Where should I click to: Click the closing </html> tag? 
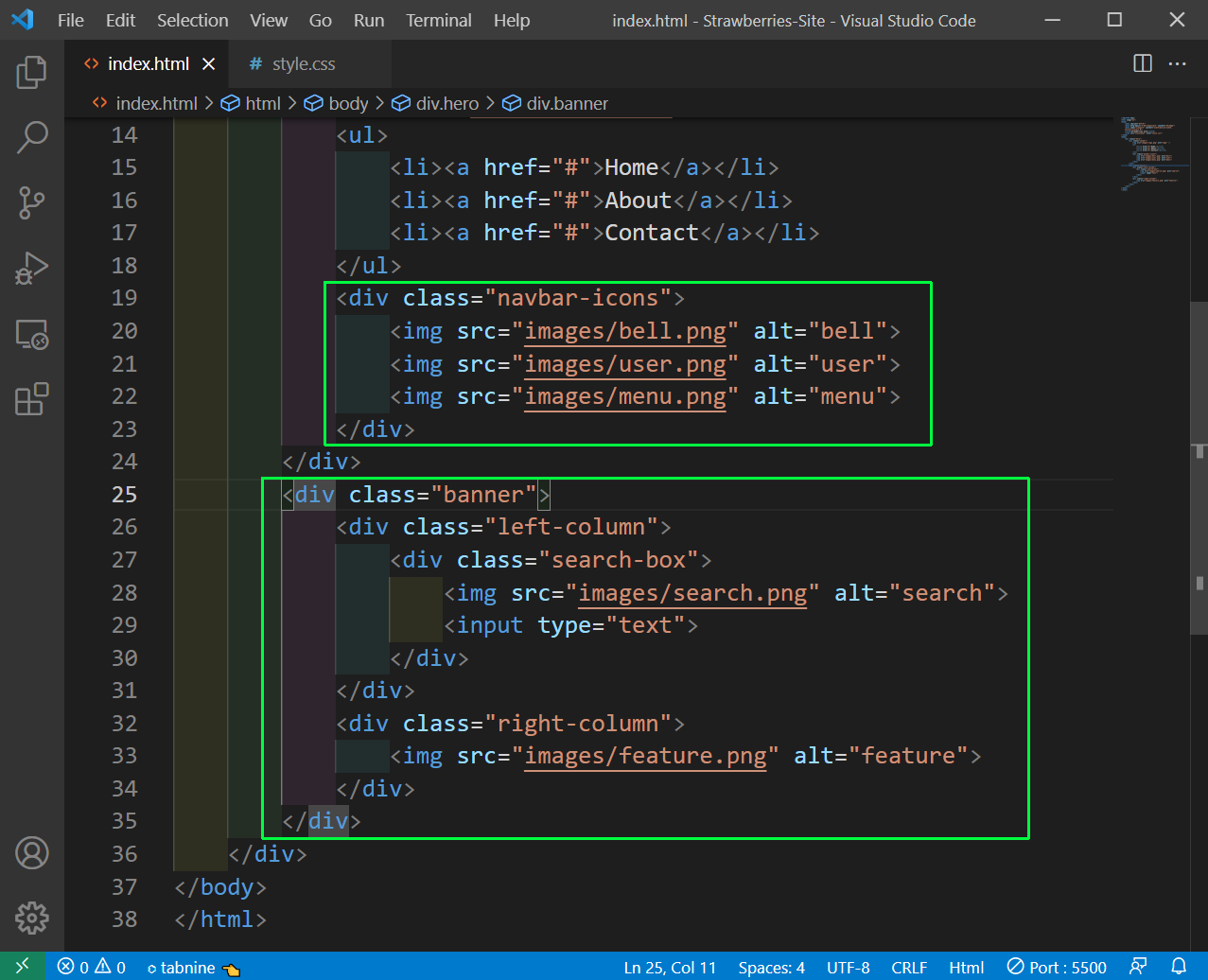point(220,919)
